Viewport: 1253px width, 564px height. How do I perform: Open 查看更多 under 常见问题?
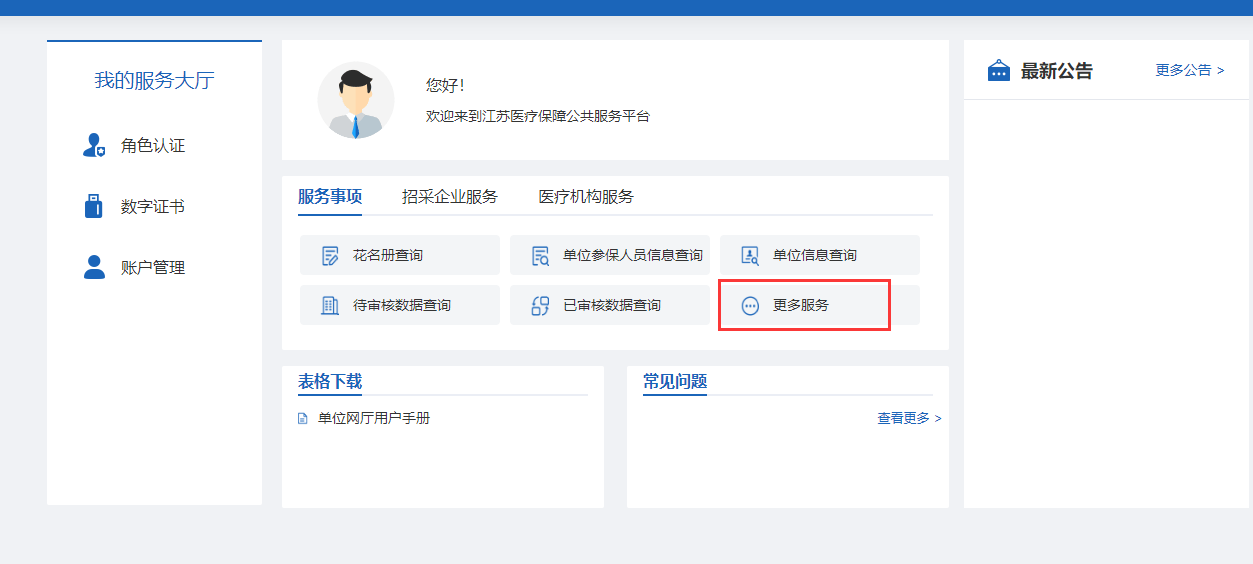click(x=909, y=418)
